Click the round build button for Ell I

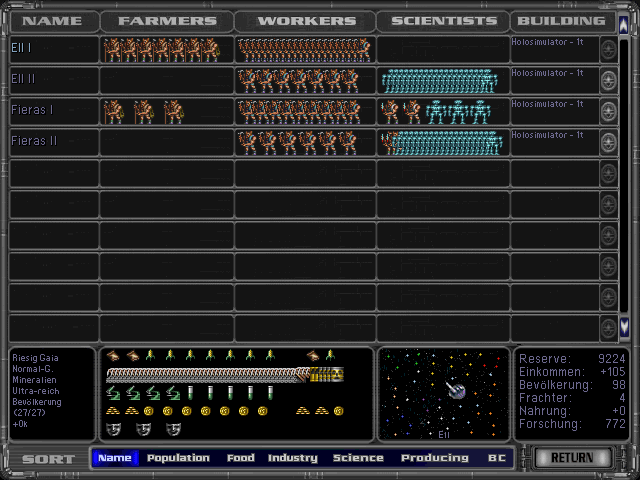[x=608, y=50]
